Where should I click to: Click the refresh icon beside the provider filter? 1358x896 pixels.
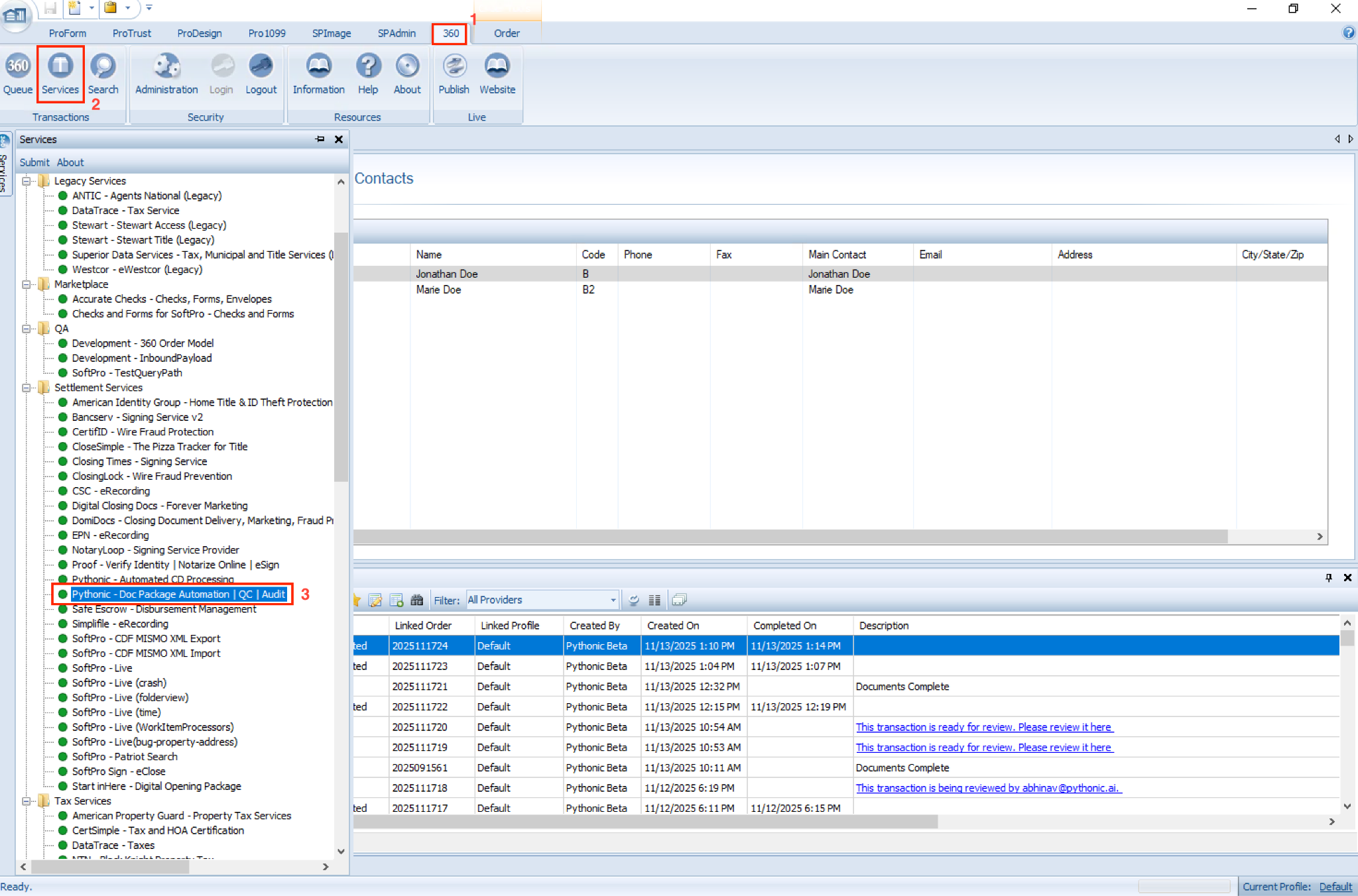pyautogui.click(x=634, y=600)
